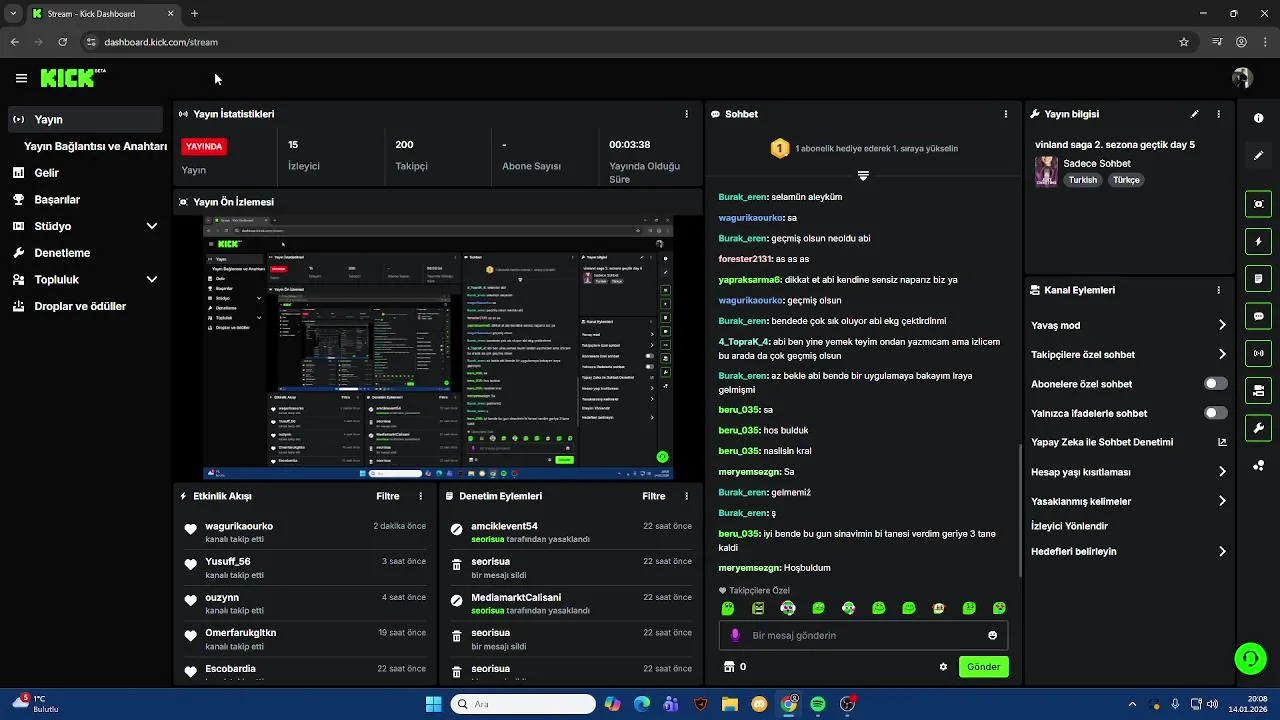Open Sohbet panel three-dot menu
The height and width of the screenshot is (720, 1280).
[x=1006, y=114]
